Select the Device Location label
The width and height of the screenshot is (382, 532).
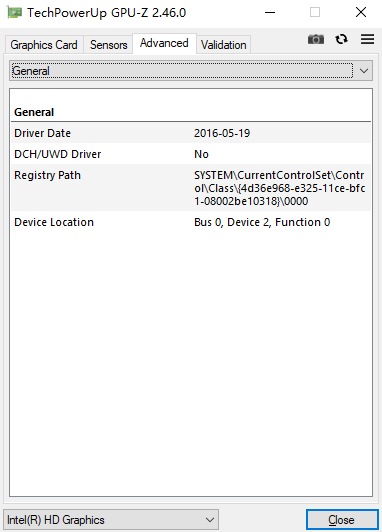(x=54, y=222)
